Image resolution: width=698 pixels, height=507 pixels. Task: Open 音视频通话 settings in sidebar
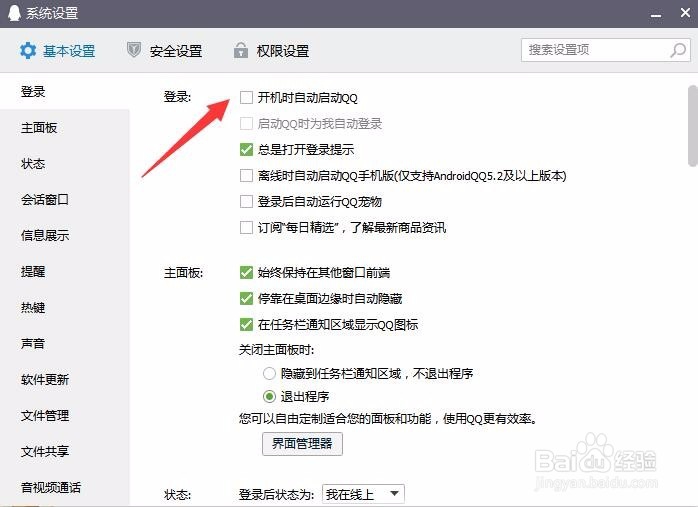[x=65, y=488]
